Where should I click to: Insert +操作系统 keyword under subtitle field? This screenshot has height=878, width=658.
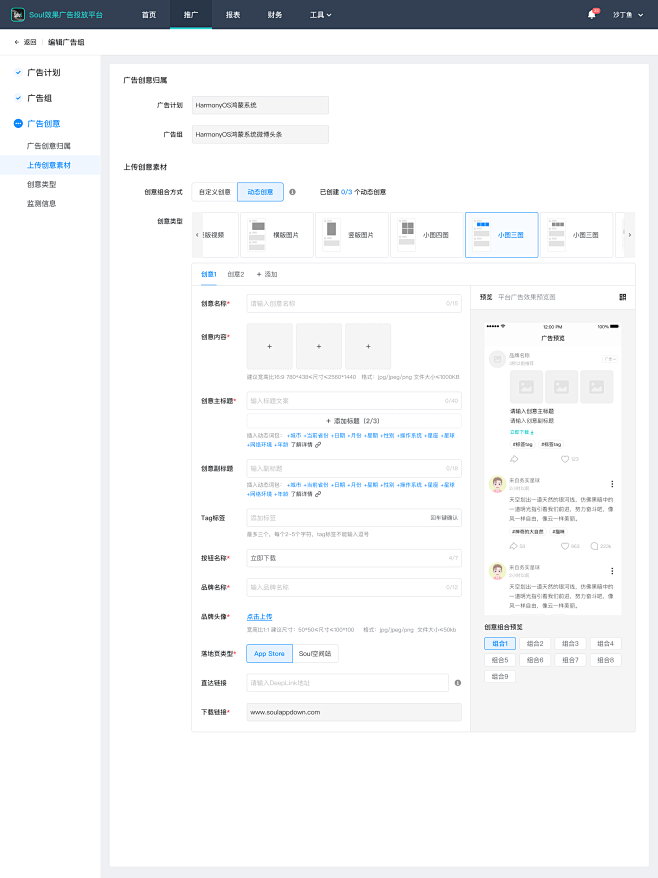tap(409, 485)
